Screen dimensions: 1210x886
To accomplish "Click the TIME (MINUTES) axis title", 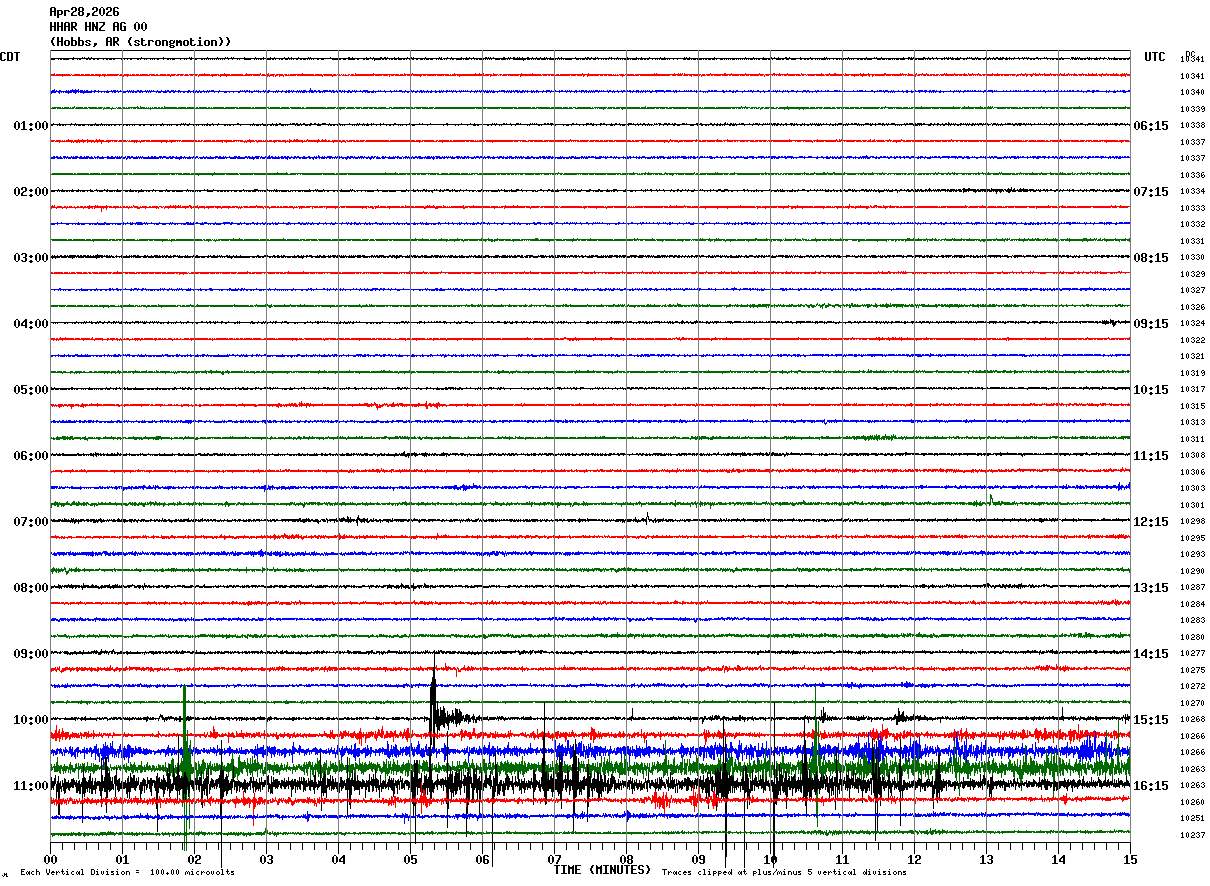I will (x=602, y=870).
